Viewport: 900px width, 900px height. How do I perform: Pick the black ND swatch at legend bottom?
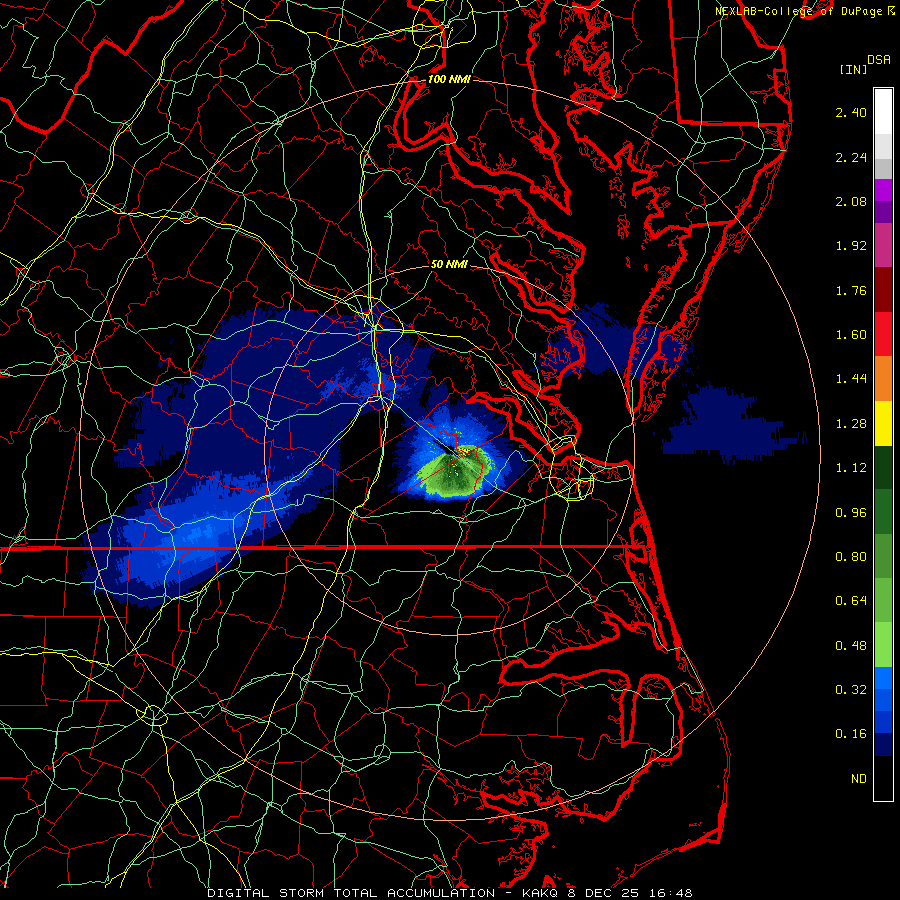click(x=883, y=778)
